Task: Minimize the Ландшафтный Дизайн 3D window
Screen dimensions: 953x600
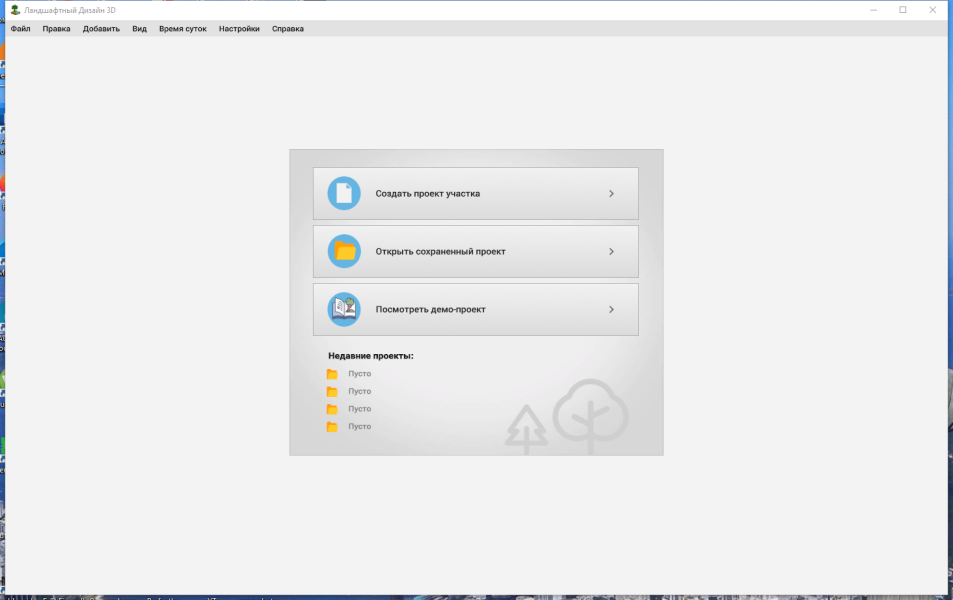Action: pyautogui.click(x=873, y=10)
